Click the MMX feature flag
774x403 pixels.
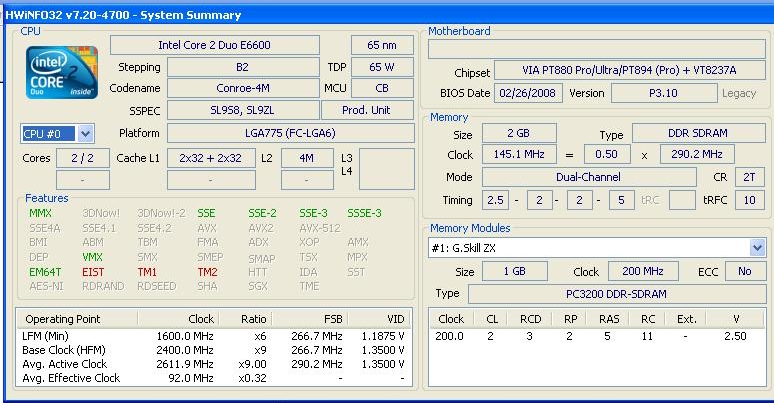click(40, 213)
